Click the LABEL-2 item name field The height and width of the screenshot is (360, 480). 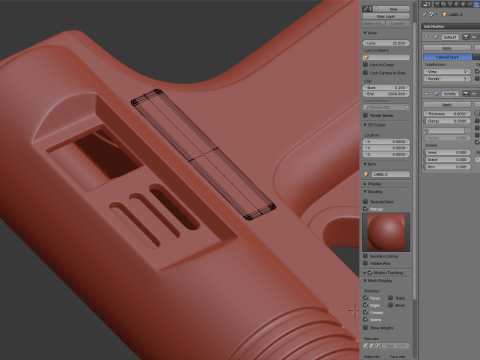pos(391,174)
